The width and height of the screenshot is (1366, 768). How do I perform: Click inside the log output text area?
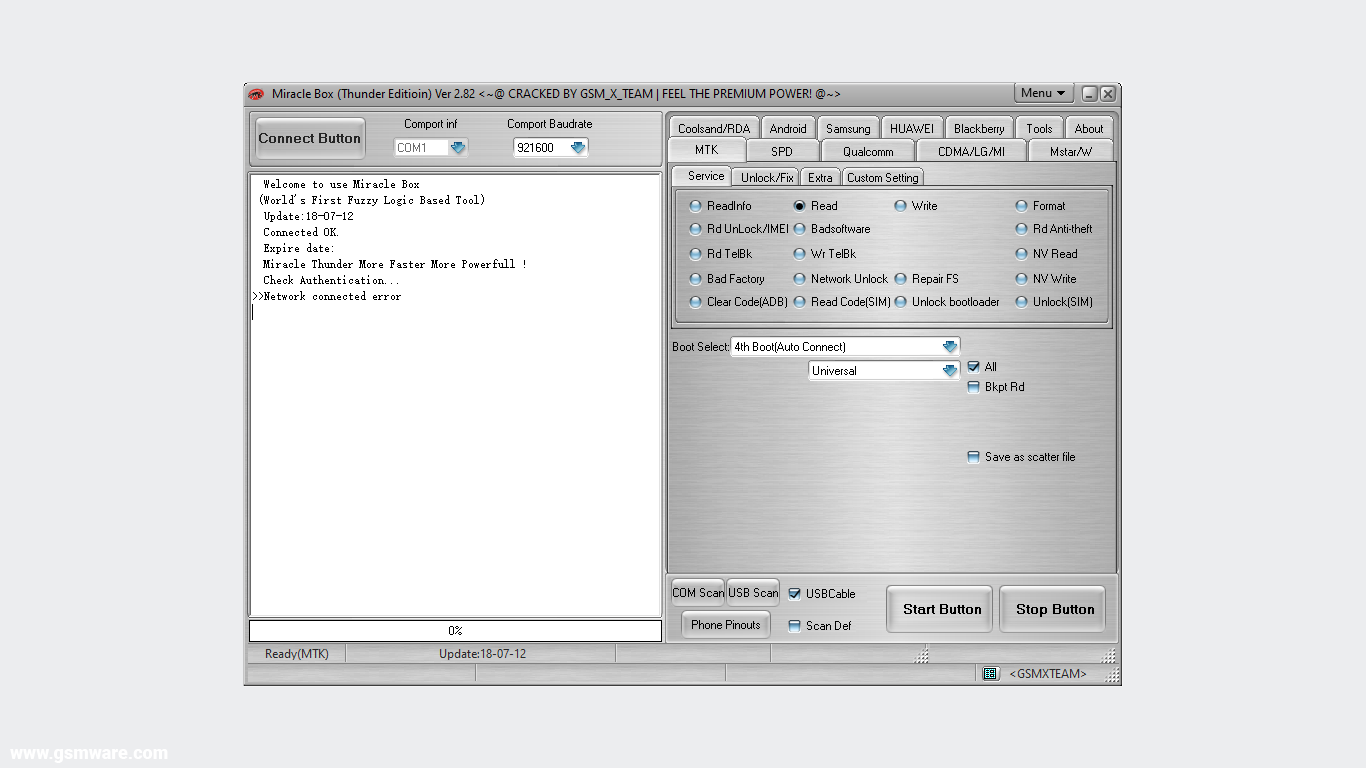(455, 450)
